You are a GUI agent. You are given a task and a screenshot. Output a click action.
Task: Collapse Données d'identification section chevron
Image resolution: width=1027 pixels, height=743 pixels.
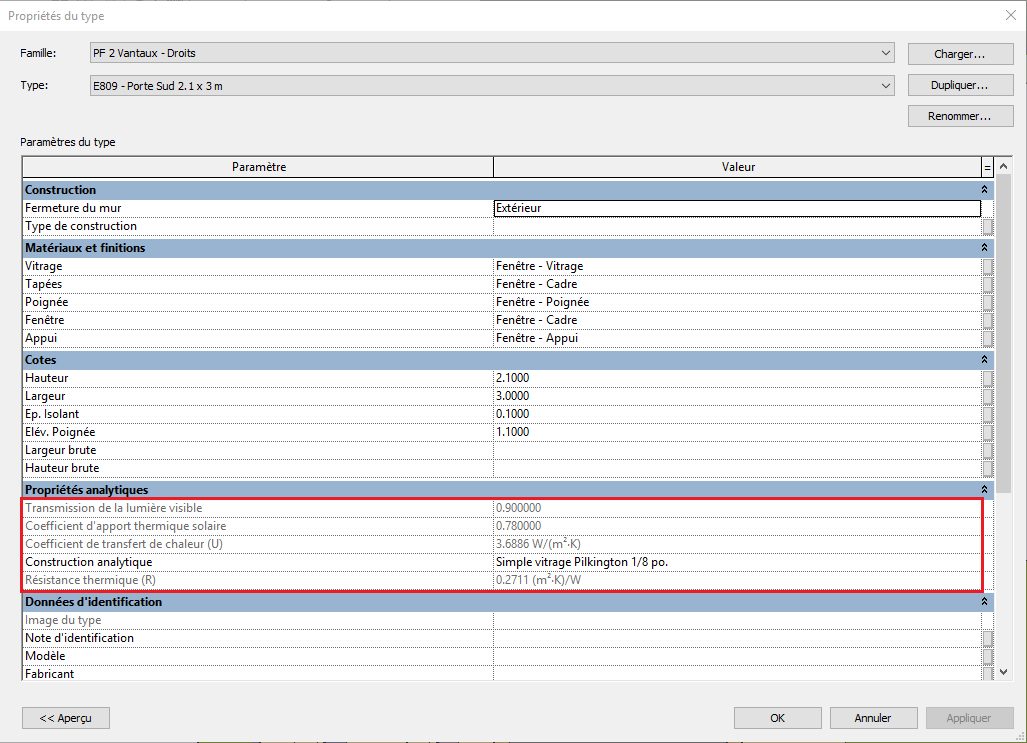click(984, 601)
